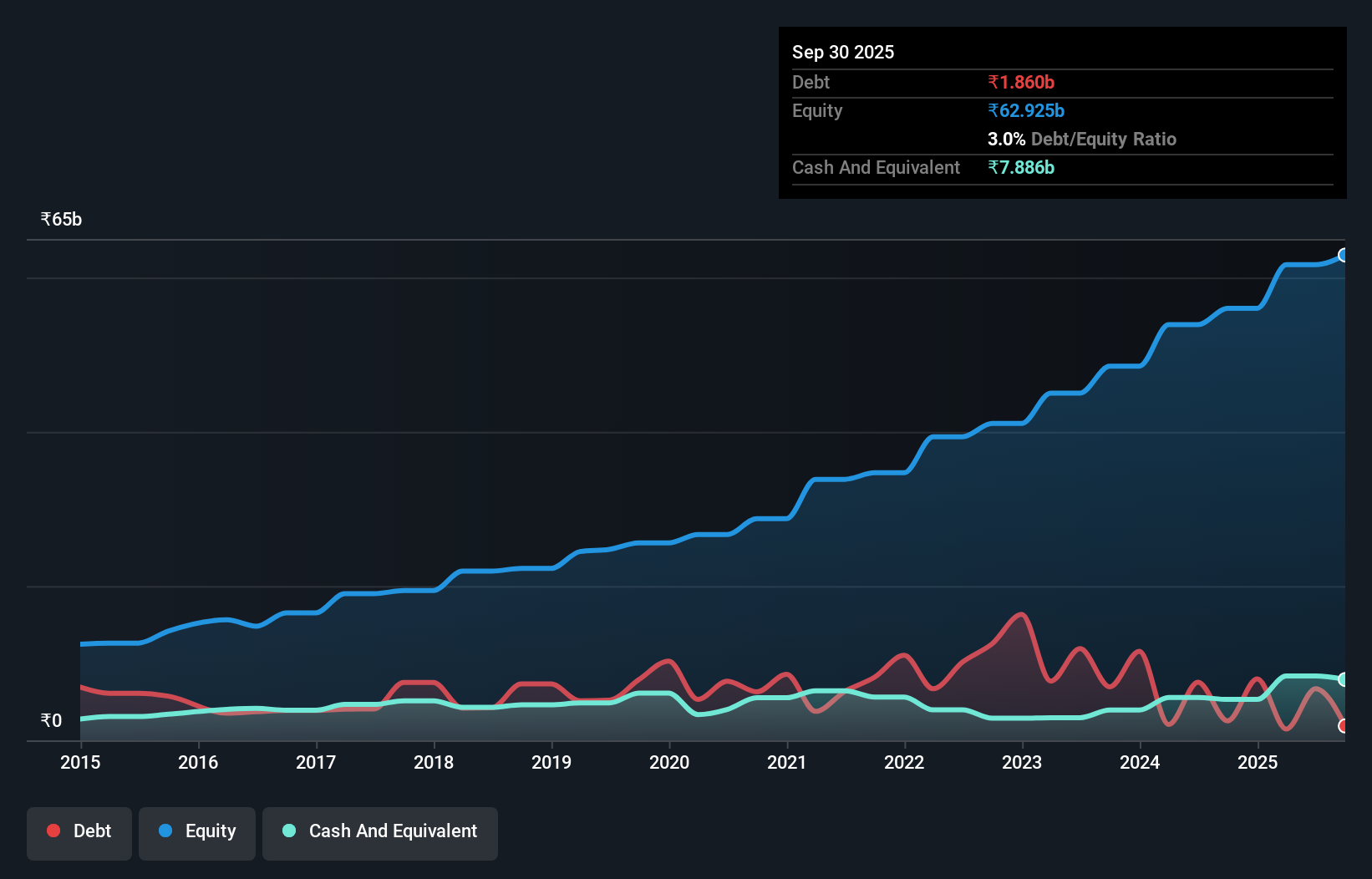Click the red Debt legend dot
1372x879 pixels.
coord(52,831)
